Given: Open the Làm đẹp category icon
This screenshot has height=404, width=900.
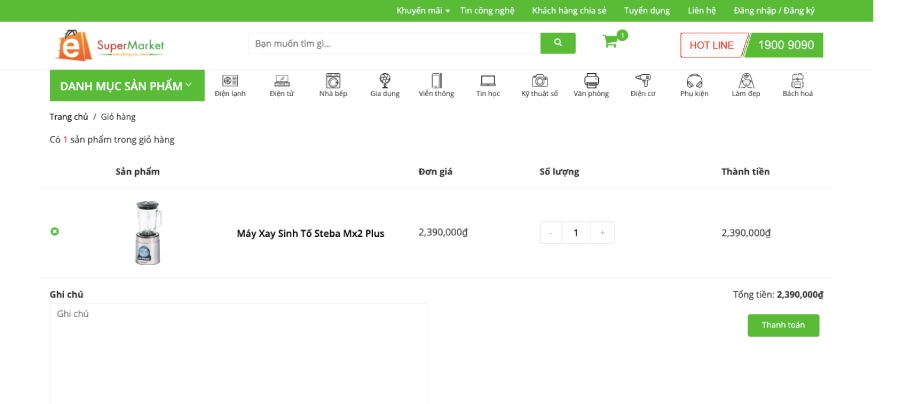Looking at the screenshot, I should pos(746,80).
